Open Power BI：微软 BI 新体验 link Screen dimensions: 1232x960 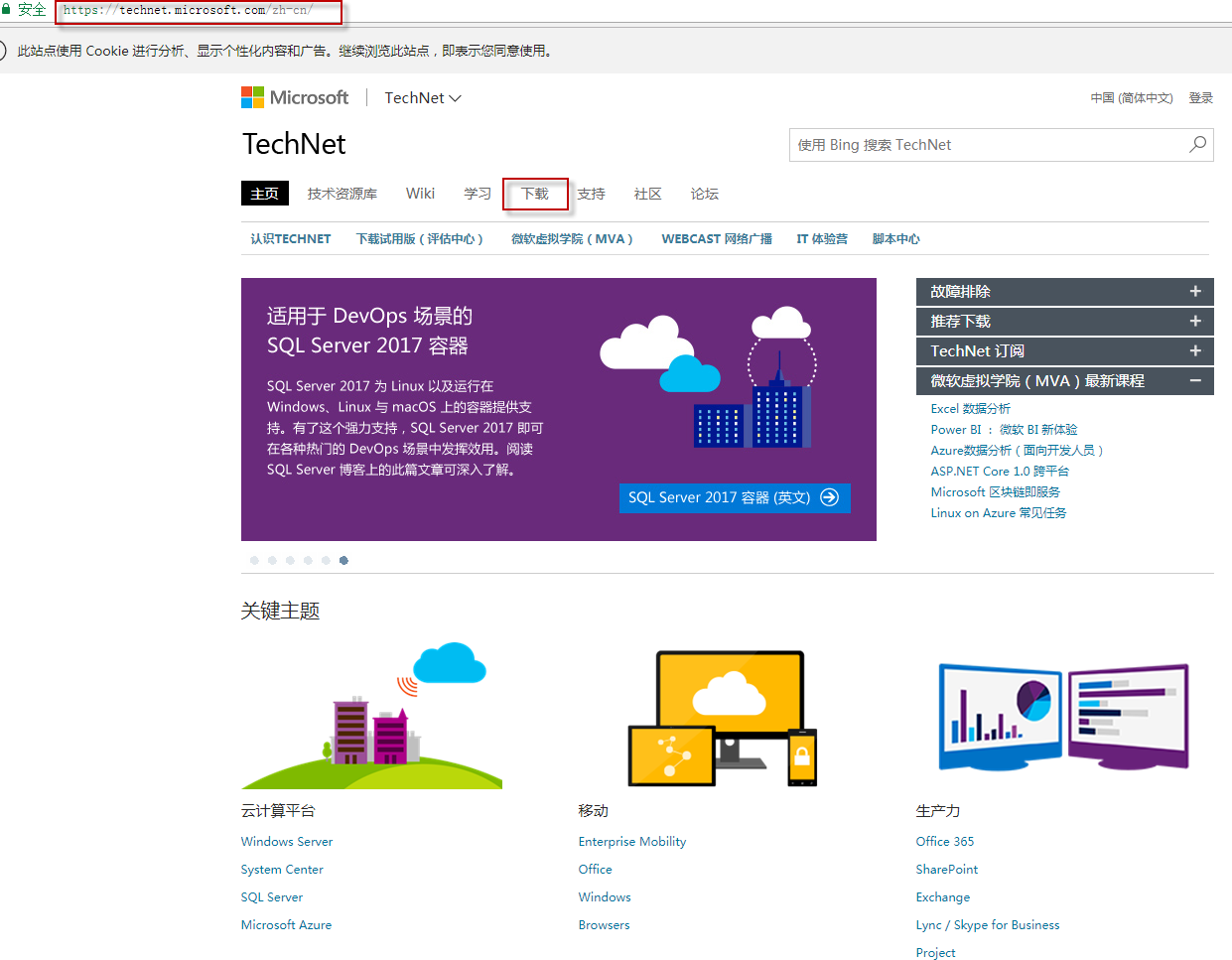[x=1004, y=430]
